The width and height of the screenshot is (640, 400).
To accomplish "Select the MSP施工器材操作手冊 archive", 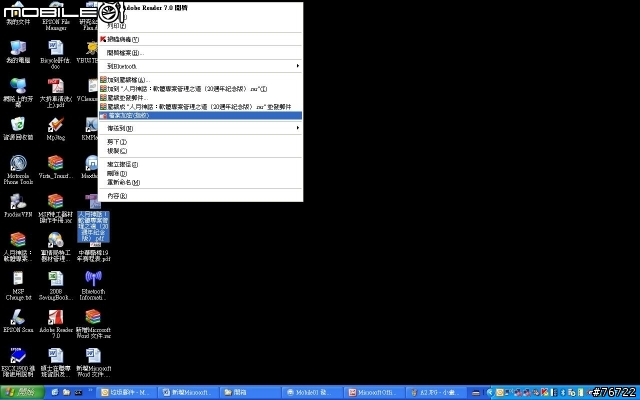I will click(56, 208).
